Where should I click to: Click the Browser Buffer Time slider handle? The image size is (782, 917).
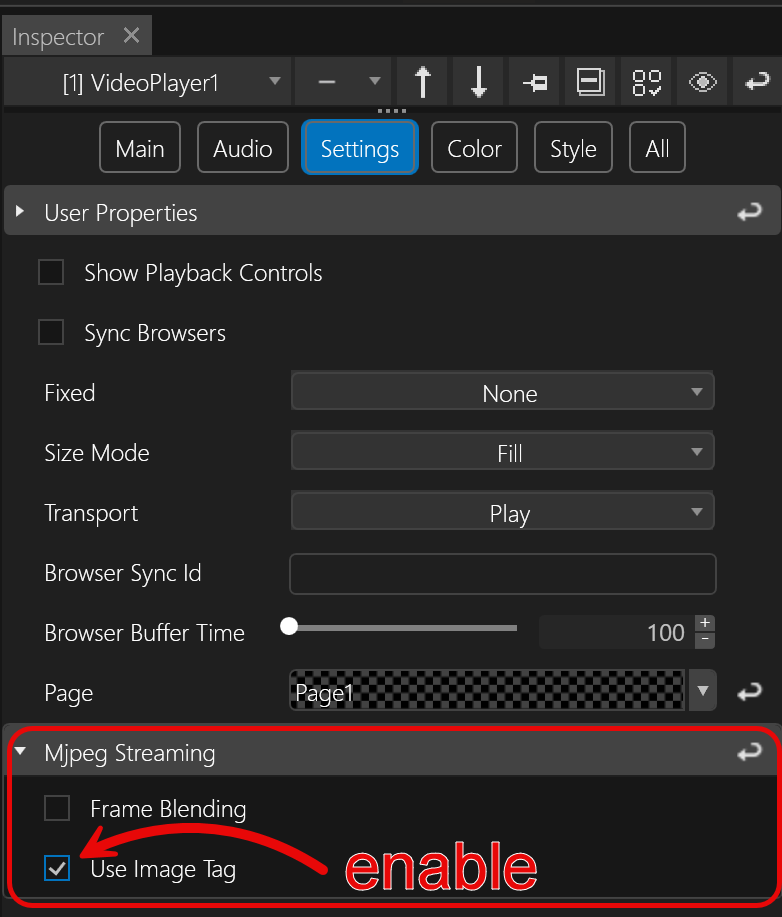[x=289, y=626]
